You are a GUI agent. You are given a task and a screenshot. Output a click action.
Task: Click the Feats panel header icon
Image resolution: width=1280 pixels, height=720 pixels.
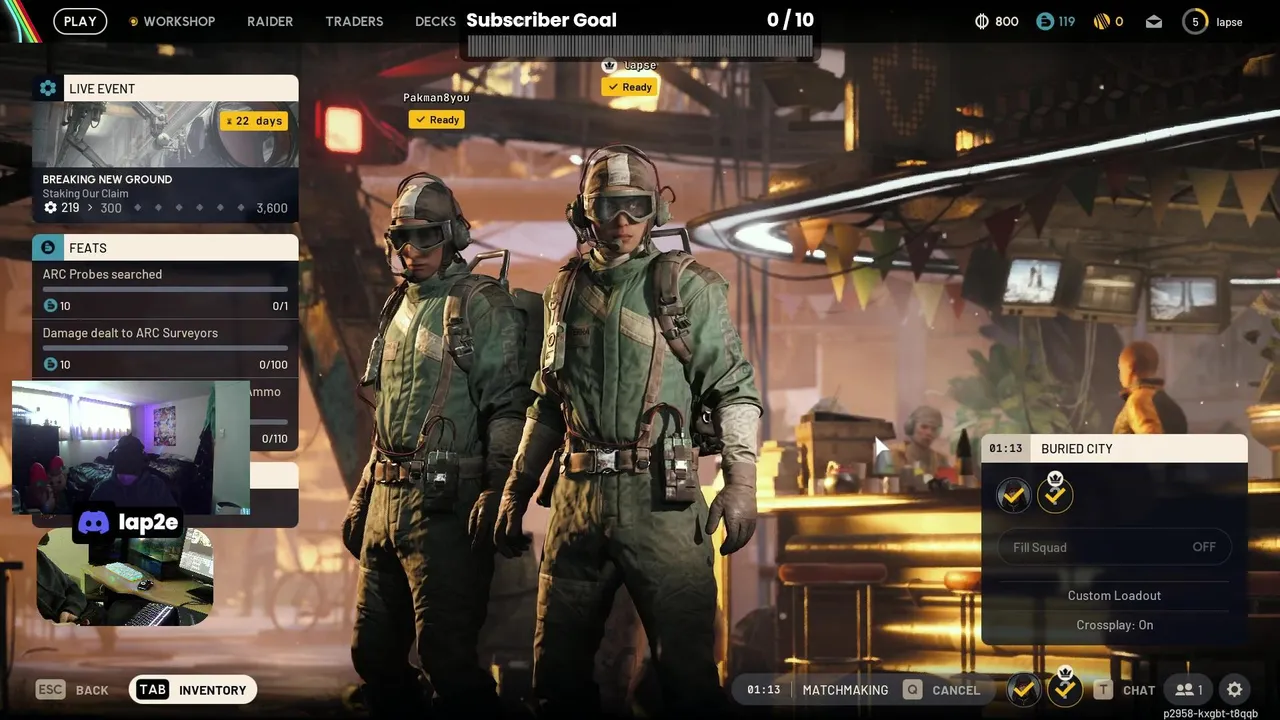point(48,247)
